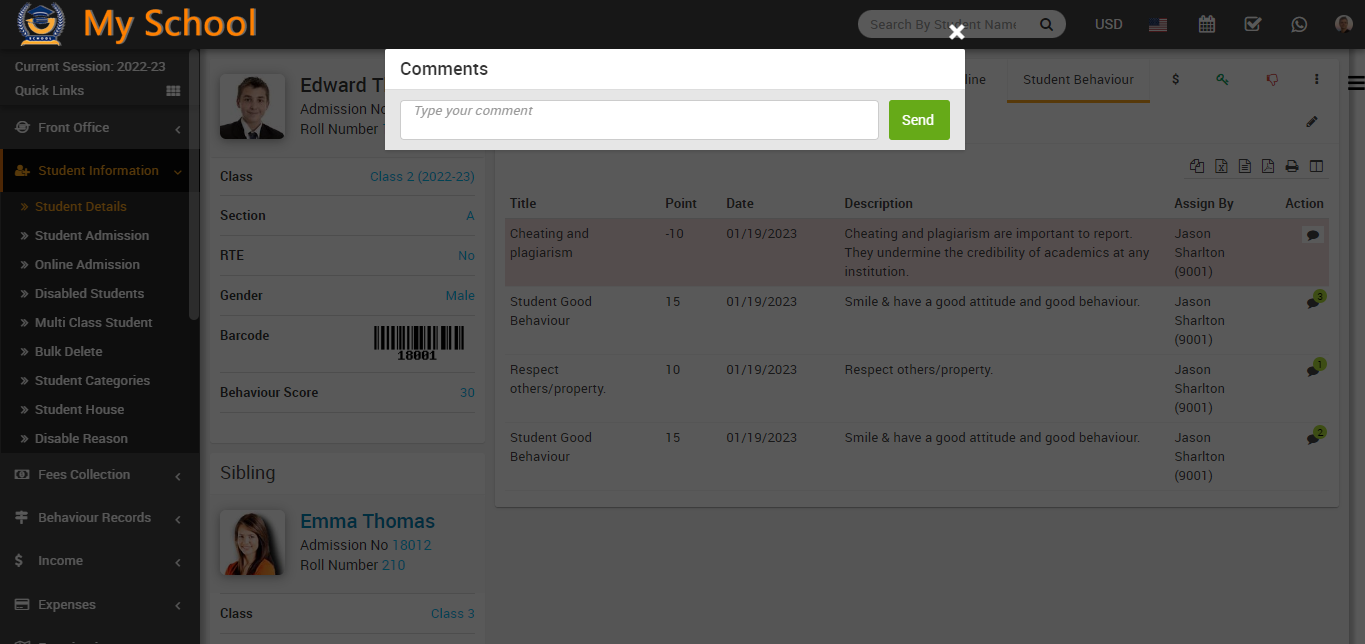This screenshot has width=1365, height=644.
Task: Open comments for Cheating and plagiarism row
Action: pos(1312,235)
